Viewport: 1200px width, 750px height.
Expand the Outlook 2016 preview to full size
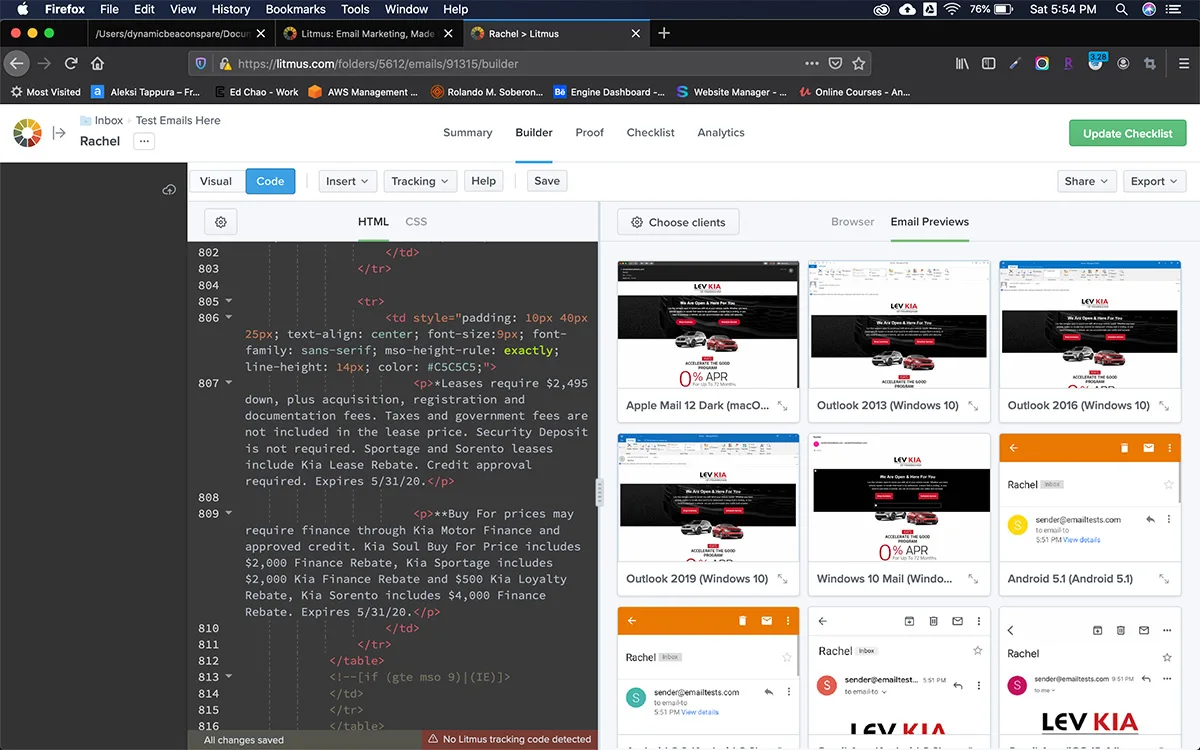point(1164,406)
